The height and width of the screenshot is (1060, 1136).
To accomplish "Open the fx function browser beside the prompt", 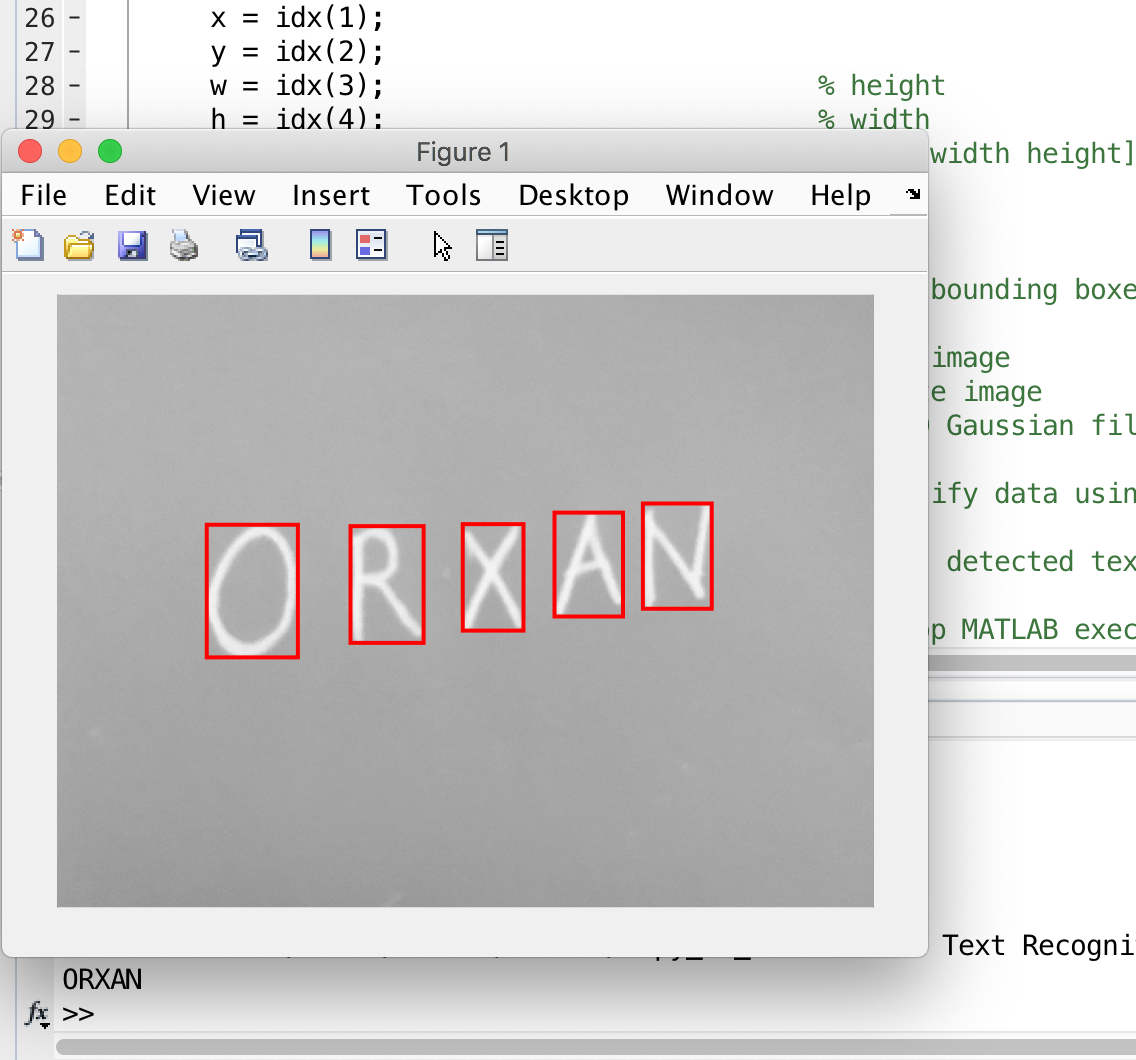I will pyautogui.click(x=36, y=1013).
